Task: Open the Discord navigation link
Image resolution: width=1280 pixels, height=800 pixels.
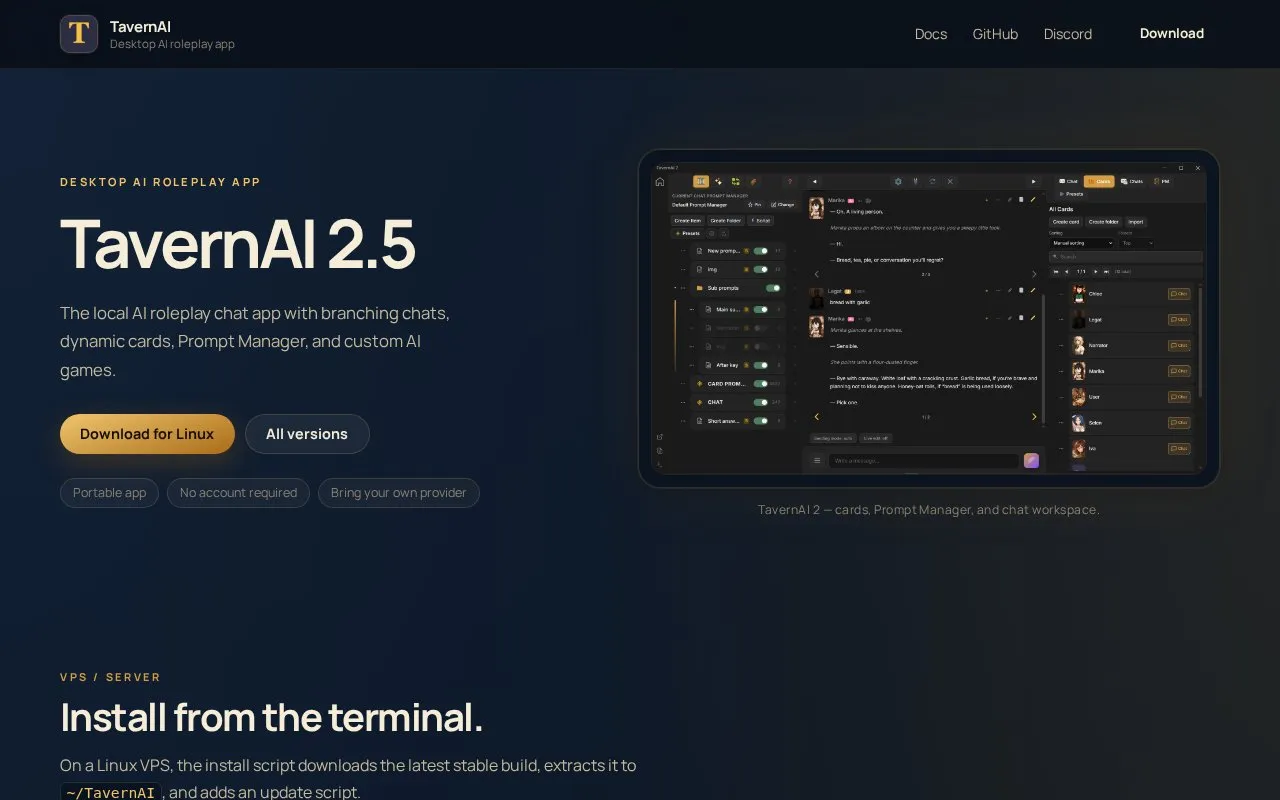Action: [x=1068, y=34]
